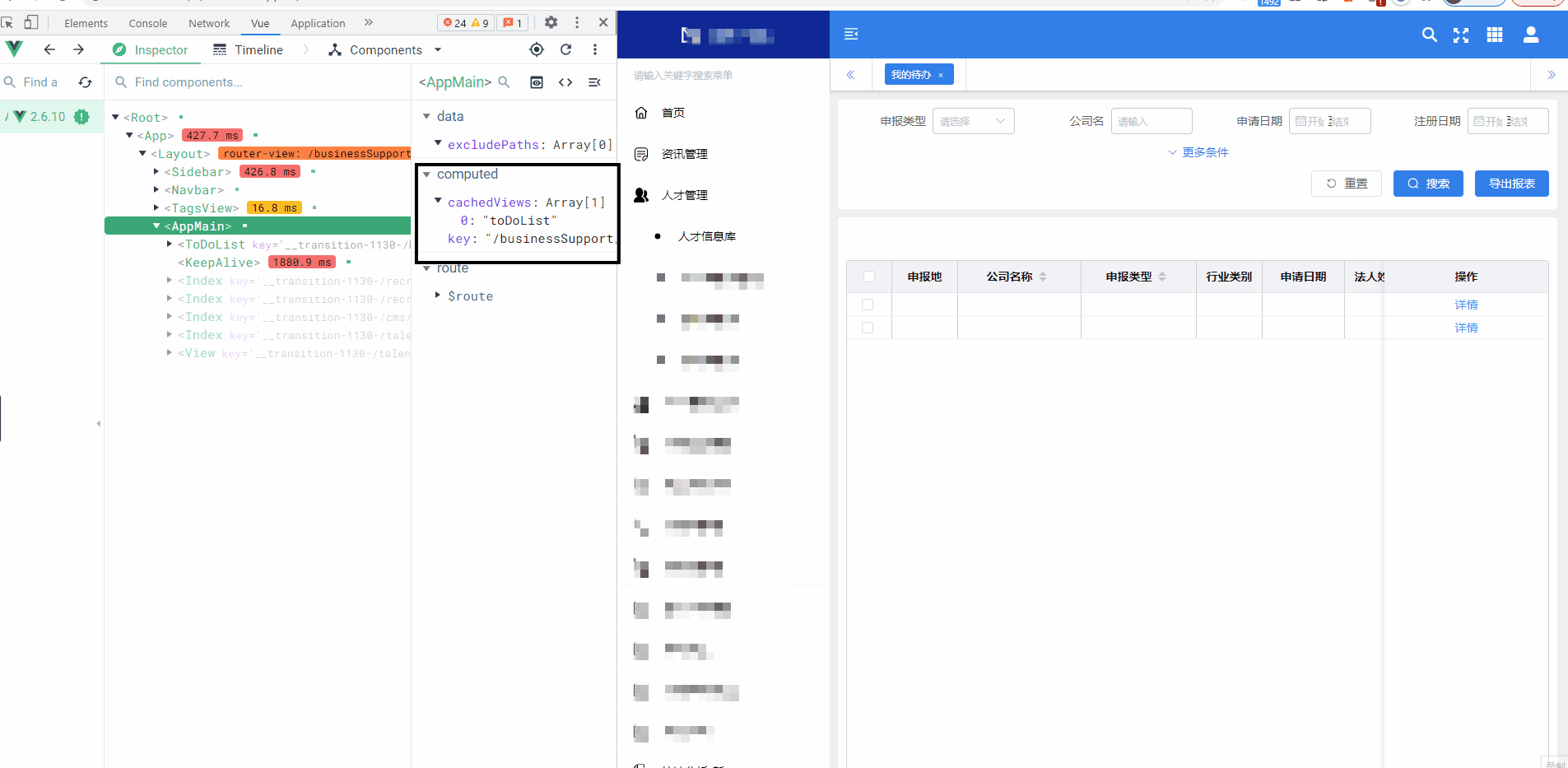Screen dimensions: 1568x768
Task: Click select component in page target icon
Action: click(537, 49)
